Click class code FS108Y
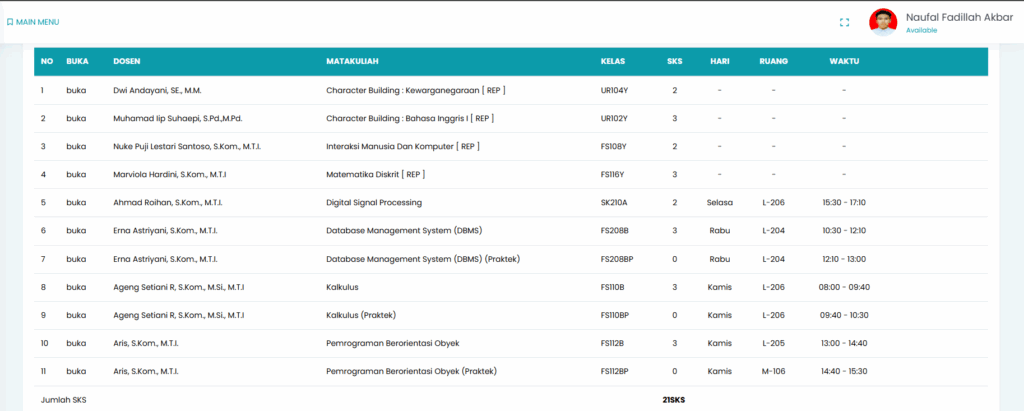 pos(613,146)
